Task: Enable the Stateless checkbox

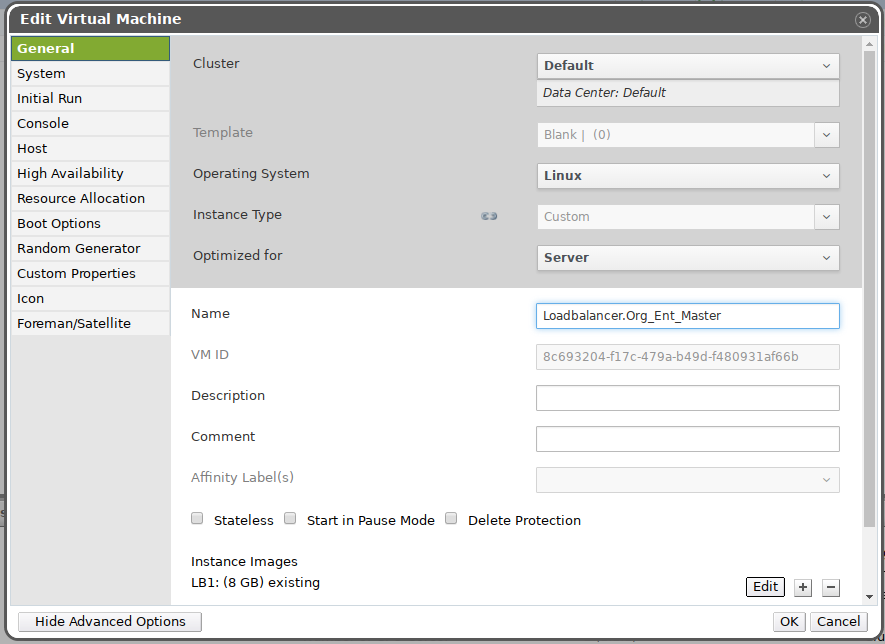Action: pos(197,518)
